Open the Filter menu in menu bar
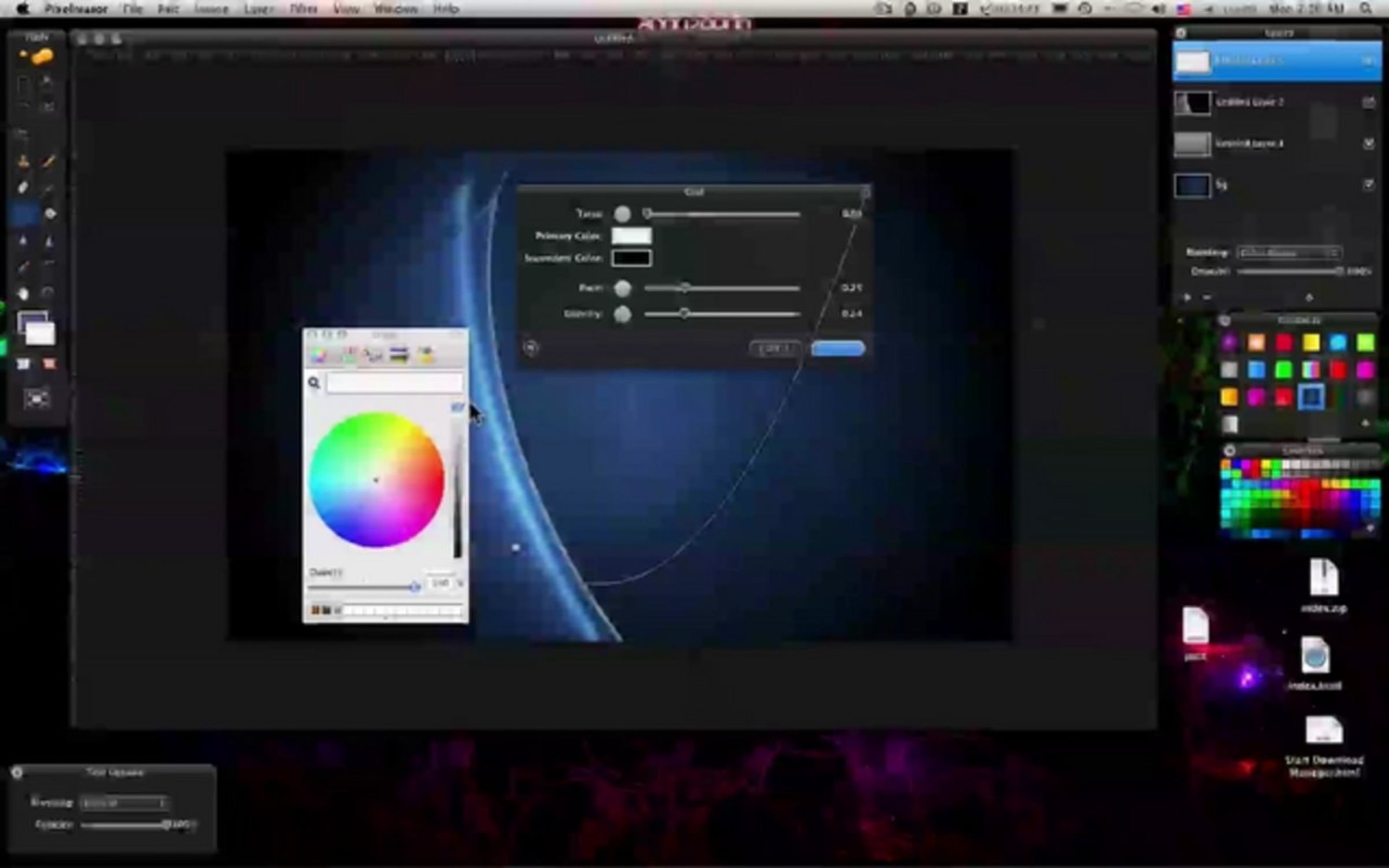The image size is (1389, 868). 303,9
